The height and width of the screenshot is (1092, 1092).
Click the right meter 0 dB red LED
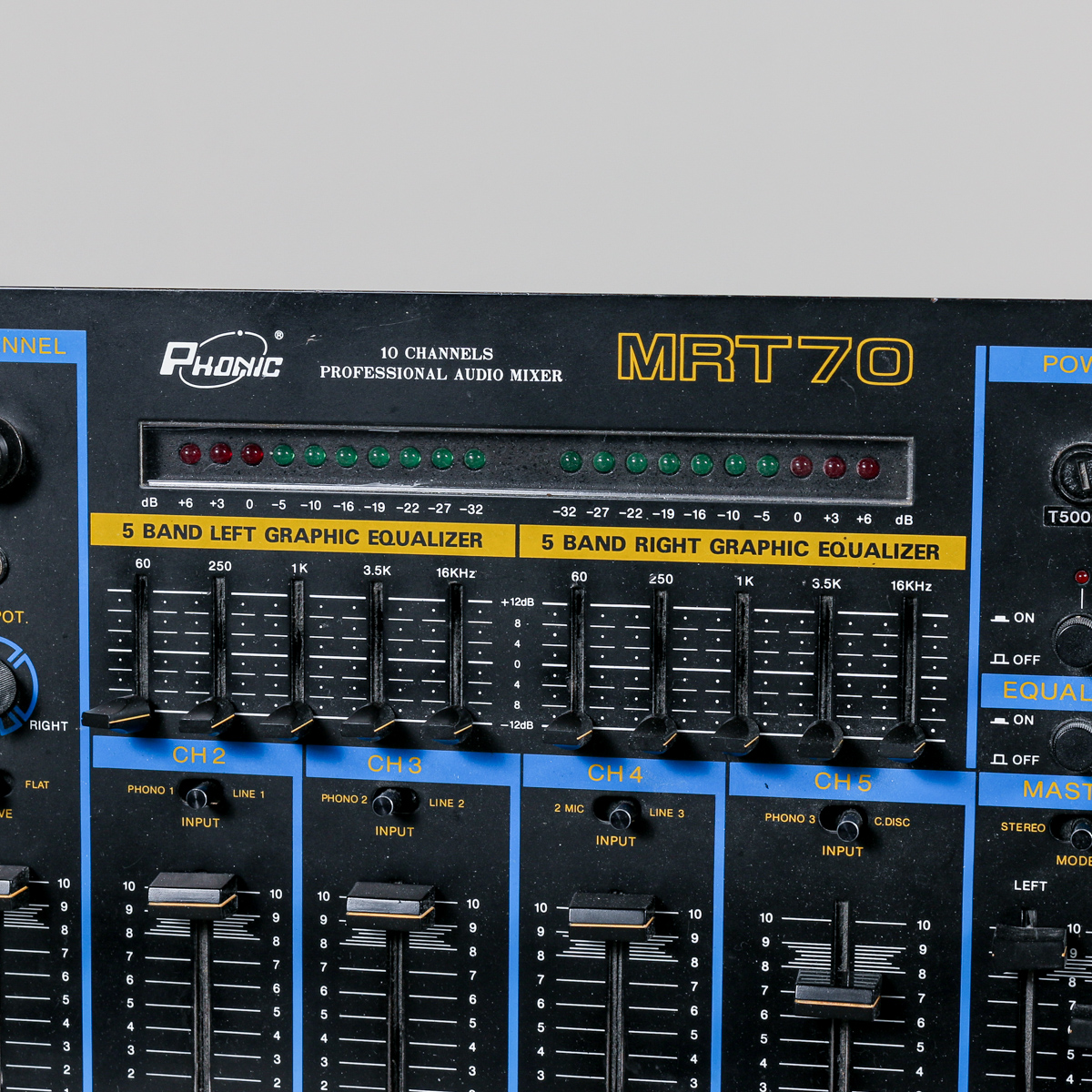[801, 467]
